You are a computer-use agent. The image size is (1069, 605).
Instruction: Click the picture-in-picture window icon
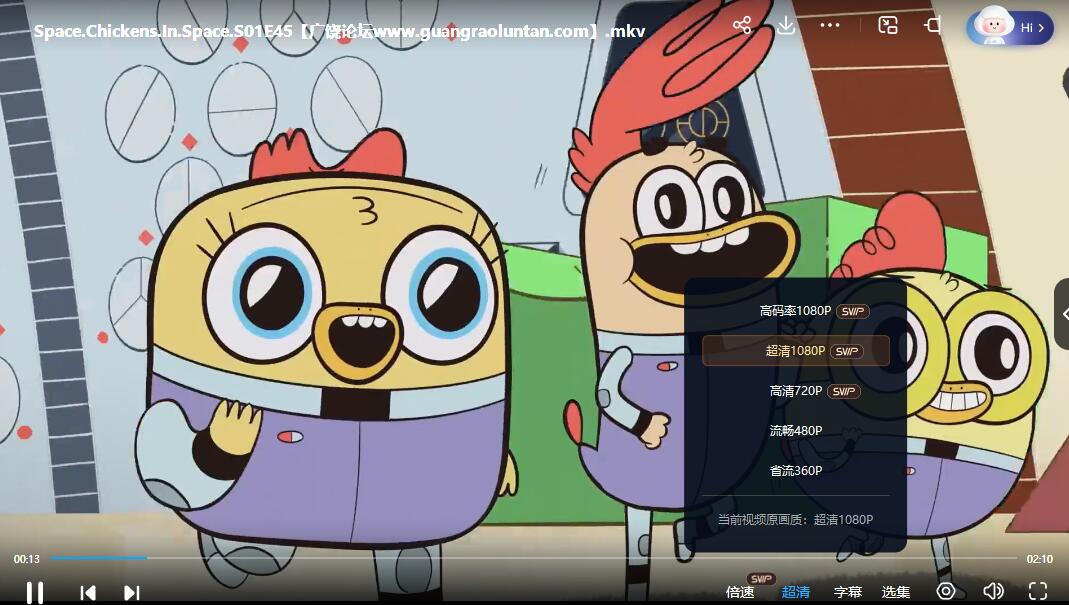tap(888, 26)
